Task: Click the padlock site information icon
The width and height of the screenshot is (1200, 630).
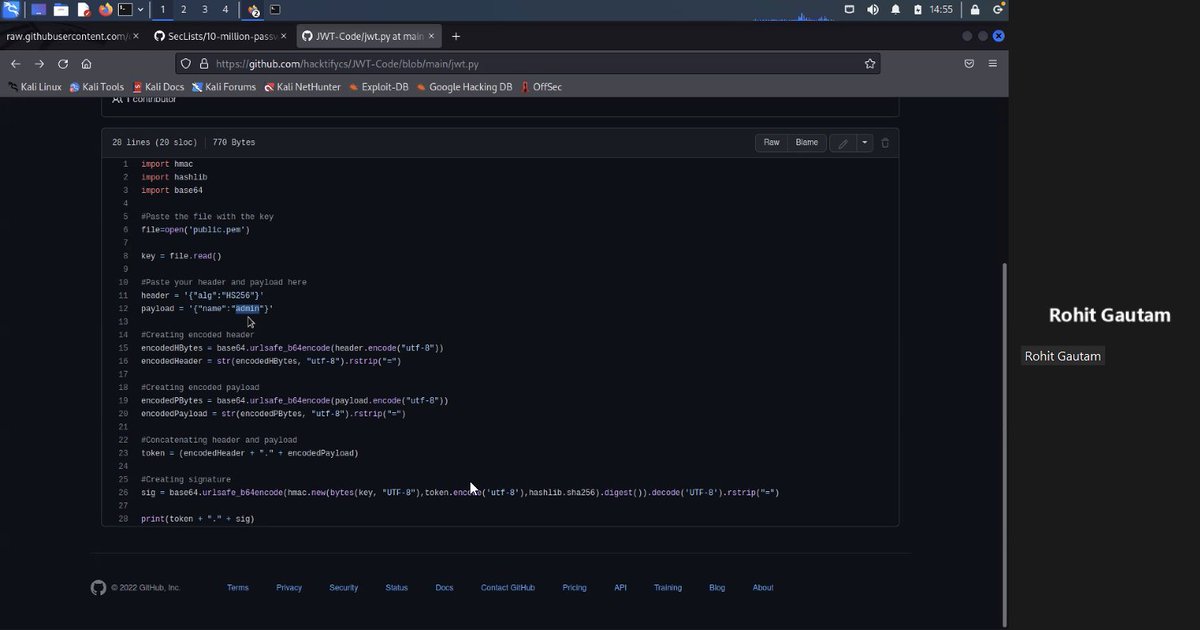Action: [x=204, y=63]
